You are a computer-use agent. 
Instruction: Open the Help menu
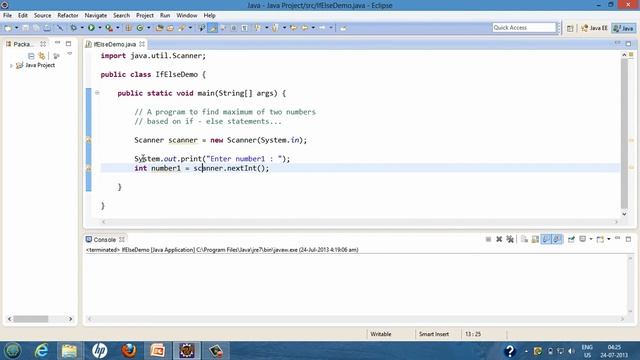click(x=209, y=15)
